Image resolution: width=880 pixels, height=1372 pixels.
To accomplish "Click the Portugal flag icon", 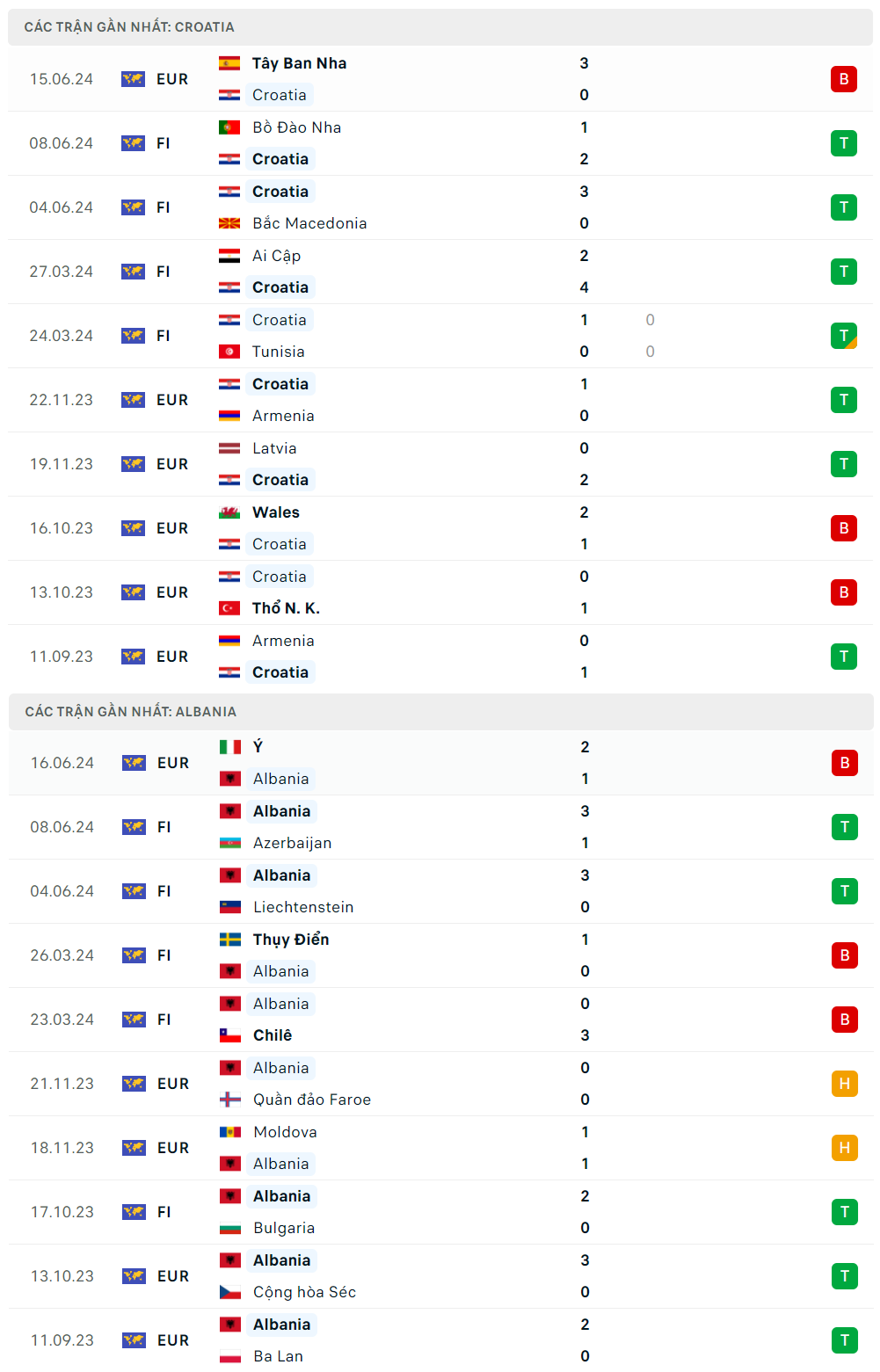I will [x=229, y=127].
